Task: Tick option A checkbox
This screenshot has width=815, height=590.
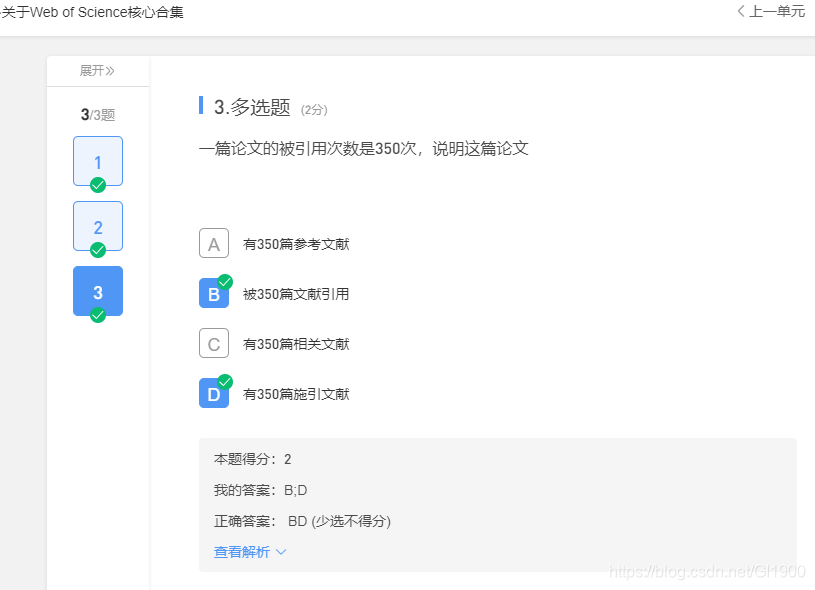Action: 214,243
